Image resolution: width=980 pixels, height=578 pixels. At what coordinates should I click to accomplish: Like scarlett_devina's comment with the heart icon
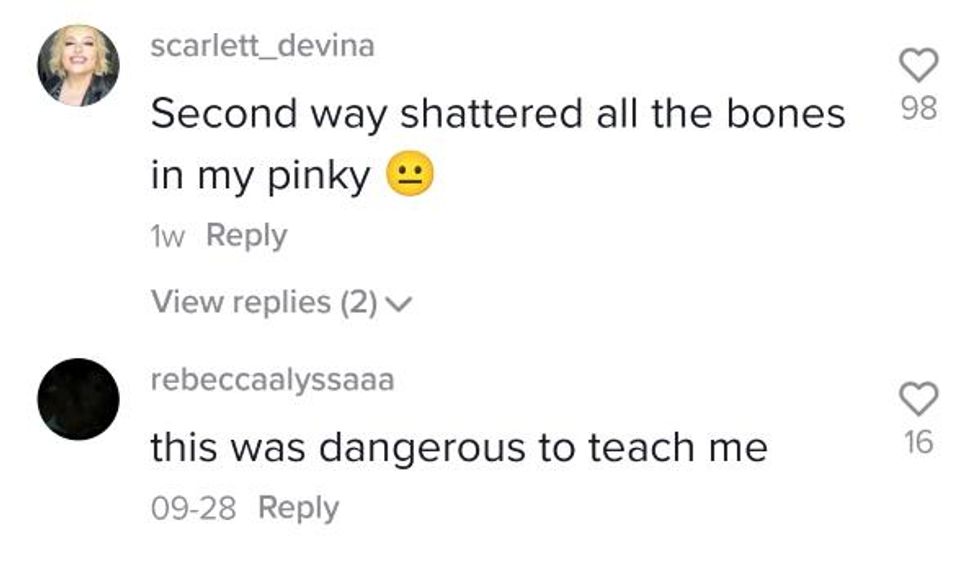pos(919,66)
